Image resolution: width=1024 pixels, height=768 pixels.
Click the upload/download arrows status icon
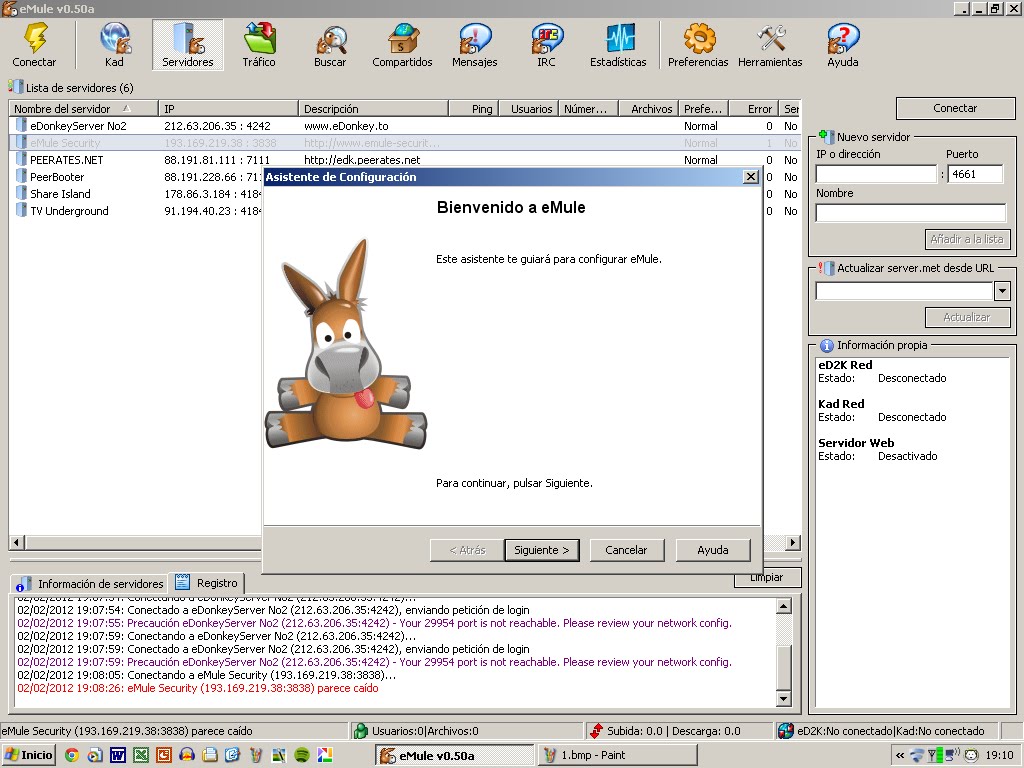click(596, 731)
